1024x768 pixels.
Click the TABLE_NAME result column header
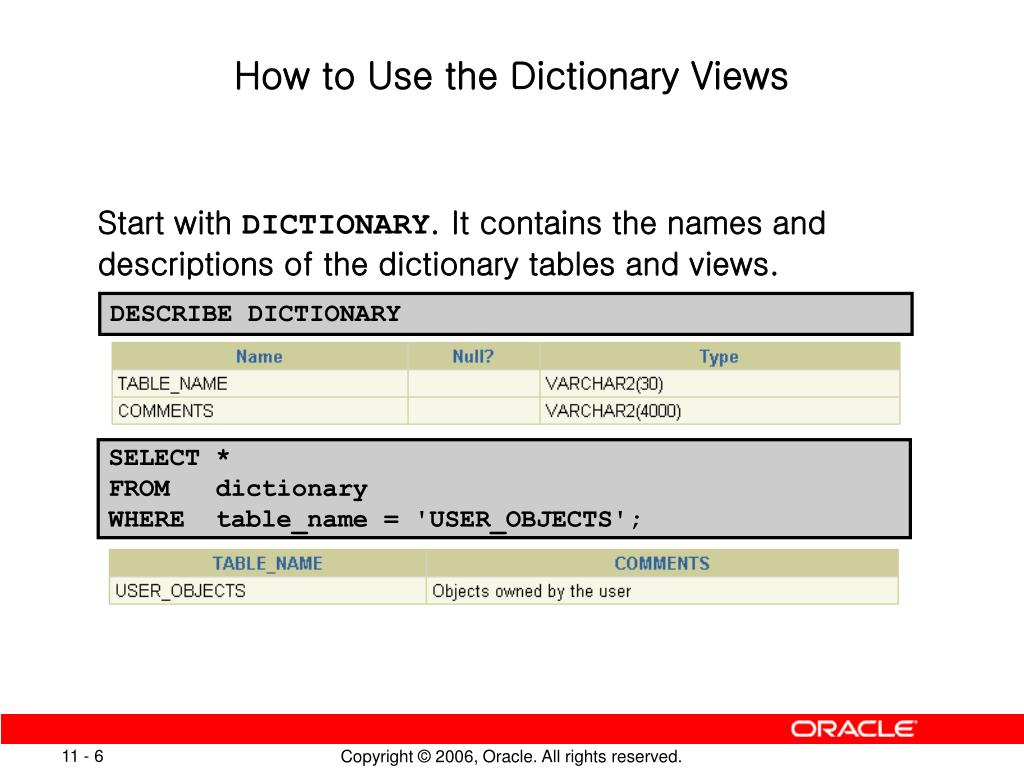click(267, 564)
